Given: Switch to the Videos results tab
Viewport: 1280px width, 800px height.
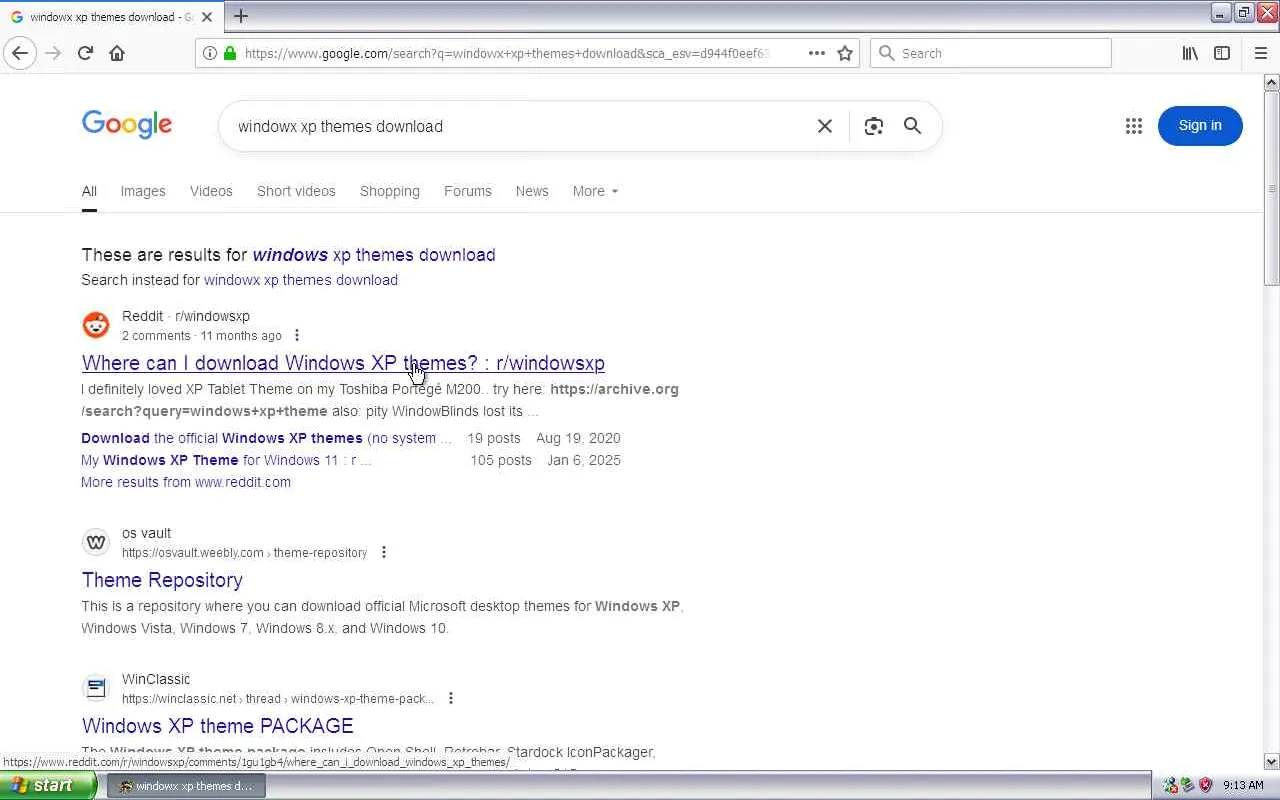Looking at the screenshot, I should [x=211, y=191].
